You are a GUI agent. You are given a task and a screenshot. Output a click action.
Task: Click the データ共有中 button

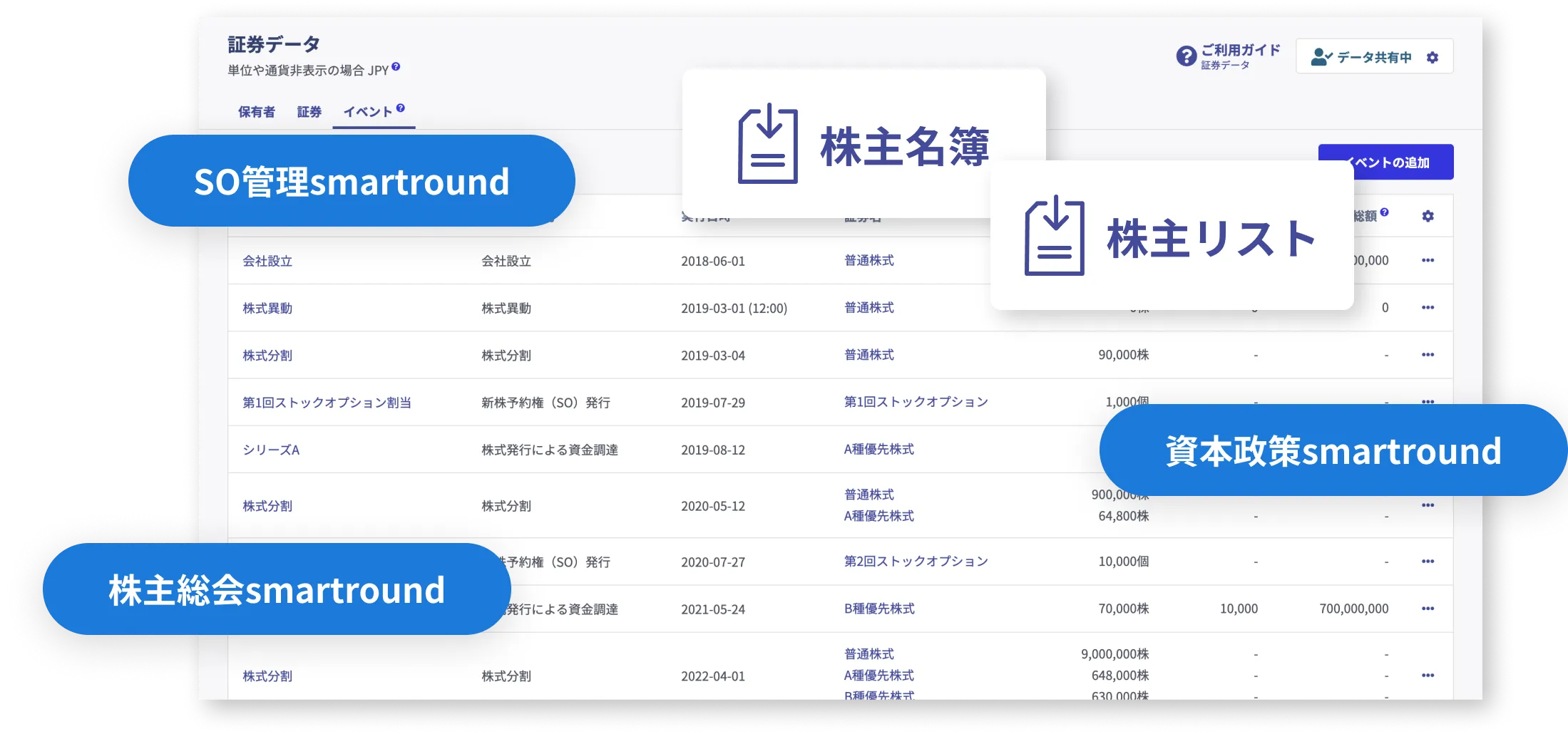click(x=1374, y=57)
